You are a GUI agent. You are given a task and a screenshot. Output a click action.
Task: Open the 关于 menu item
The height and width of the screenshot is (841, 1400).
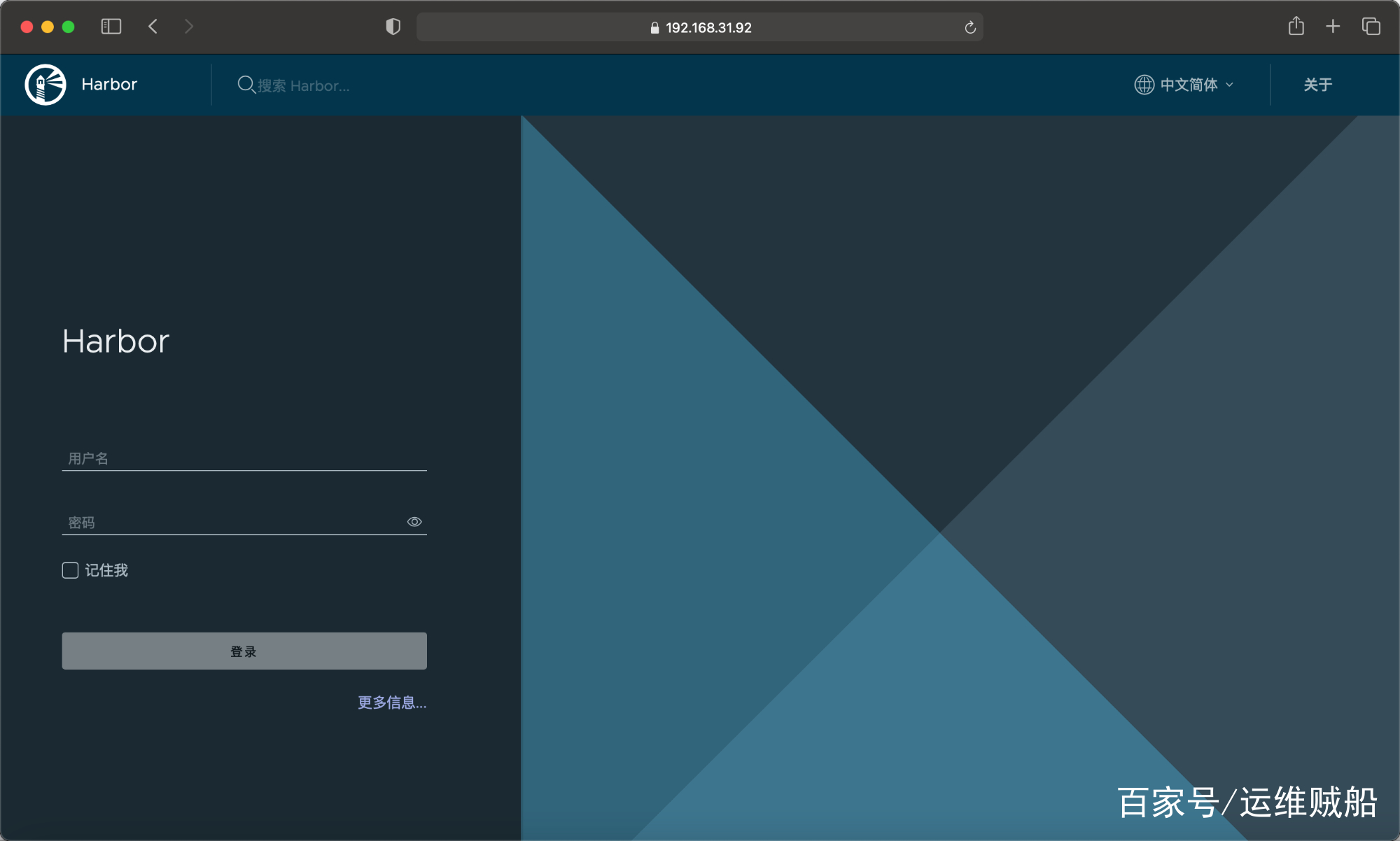1317,85
